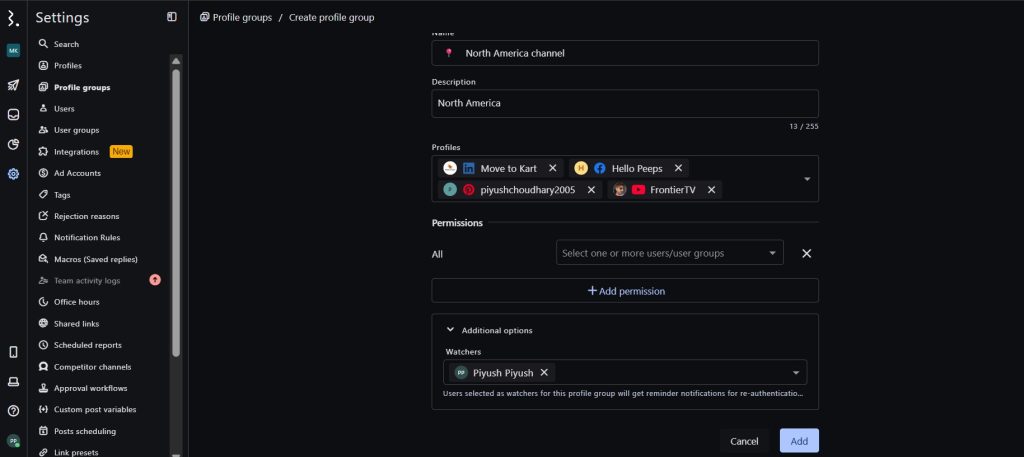Open the publishing rocket icon
Screen dimensions: 1024x457
click(13, 85)
